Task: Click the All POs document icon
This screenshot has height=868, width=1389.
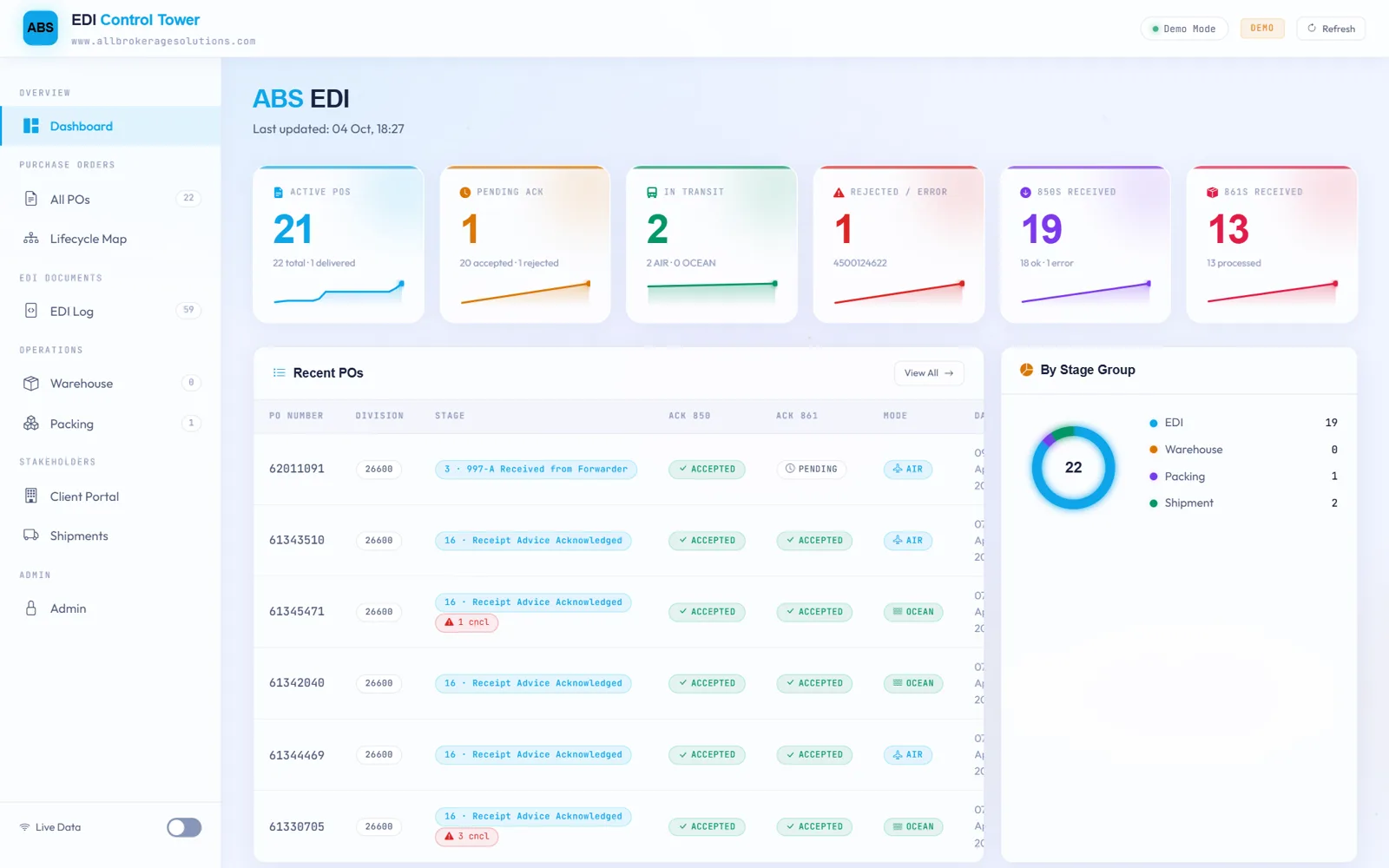Action: tap(31, 199)
